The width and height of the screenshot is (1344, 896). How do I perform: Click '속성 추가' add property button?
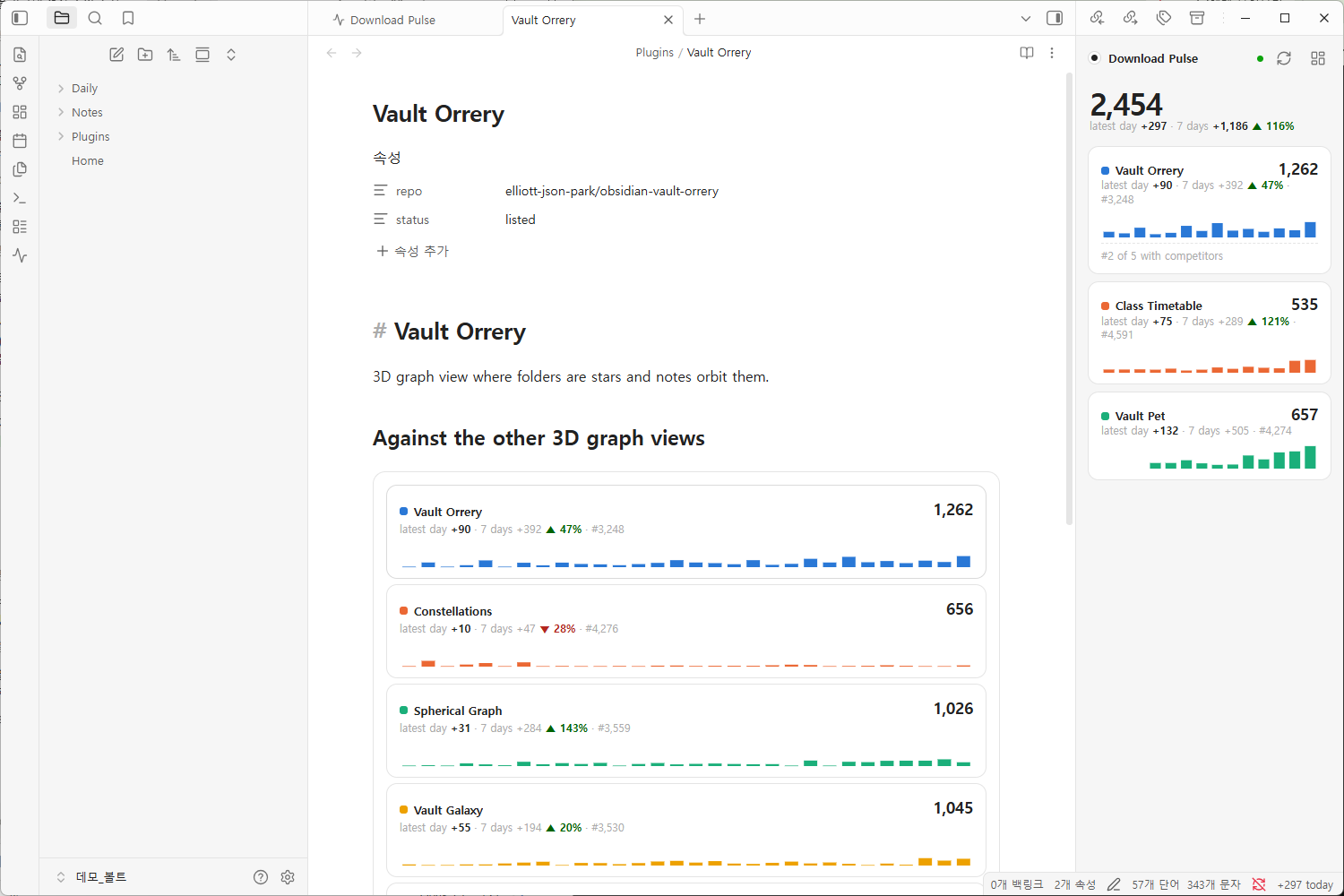tap(413, 251)
